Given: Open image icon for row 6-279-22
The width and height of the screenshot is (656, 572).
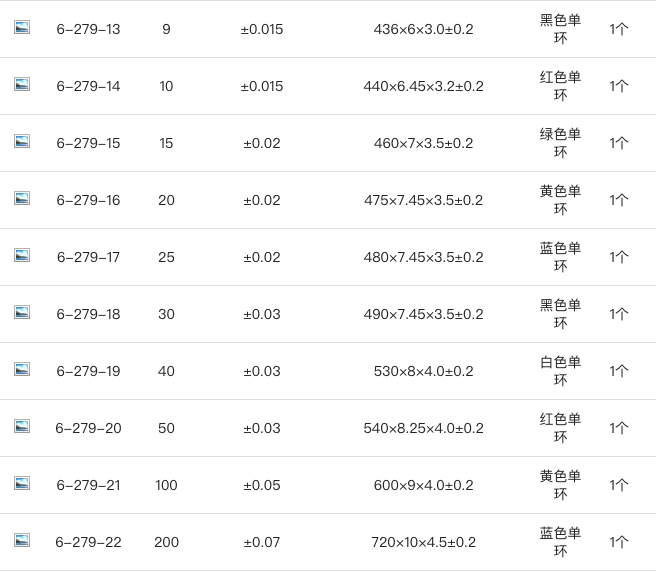Looking at the screenshot, I should [22, 540].
